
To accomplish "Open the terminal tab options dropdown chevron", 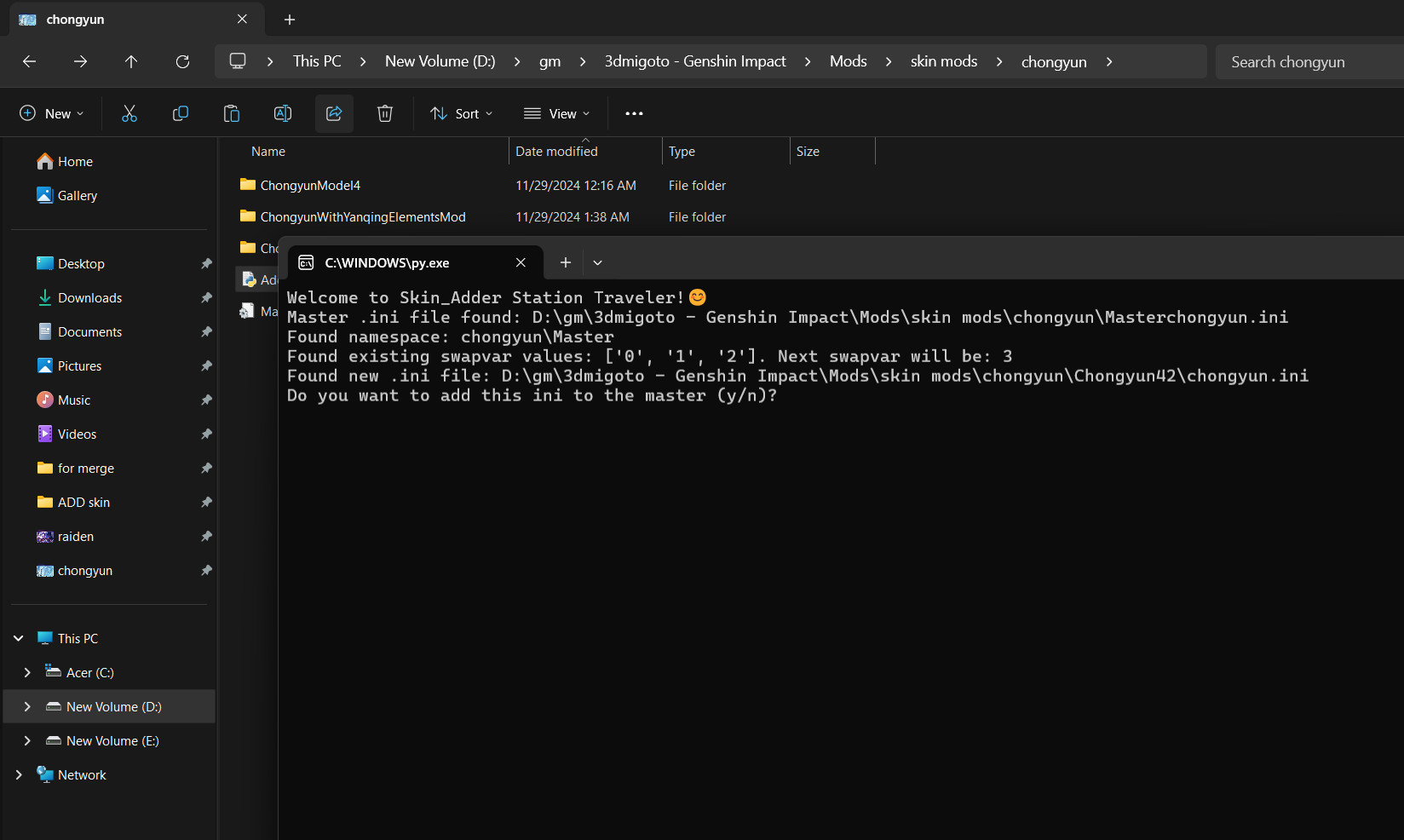I will 597,262.
